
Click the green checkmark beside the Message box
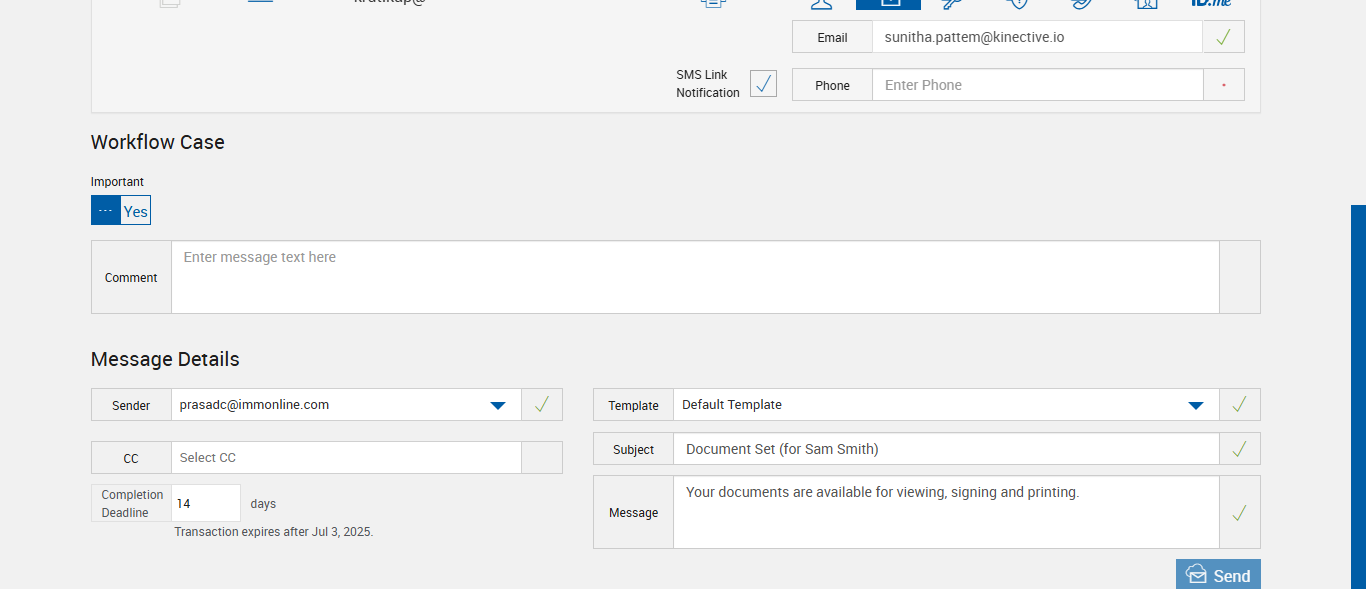pyautogui.click(x=1239, y=513)
